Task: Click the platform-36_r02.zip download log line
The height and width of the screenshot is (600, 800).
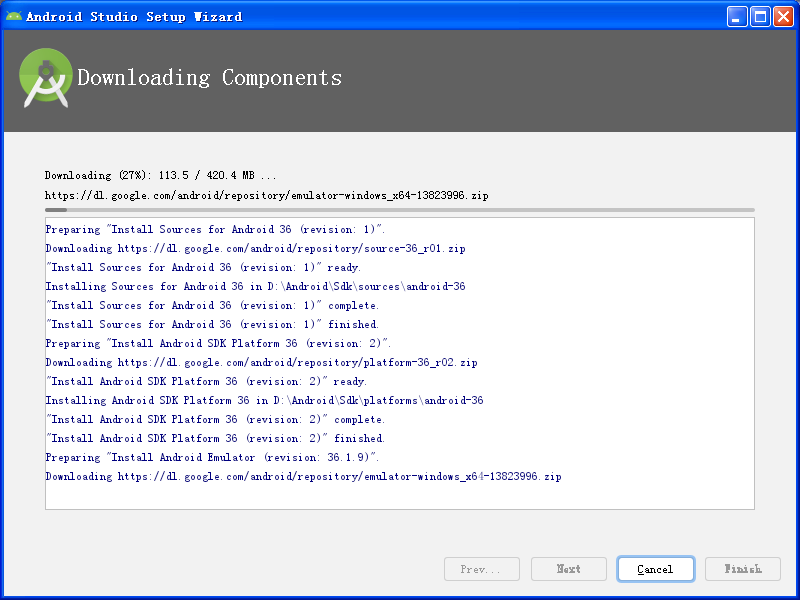Action: [x=261, y=362]
